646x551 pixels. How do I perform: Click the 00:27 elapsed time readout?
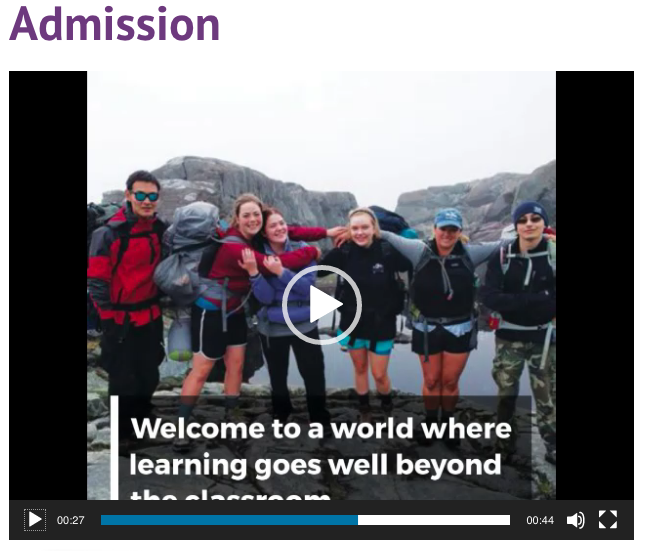click(70, 521)
